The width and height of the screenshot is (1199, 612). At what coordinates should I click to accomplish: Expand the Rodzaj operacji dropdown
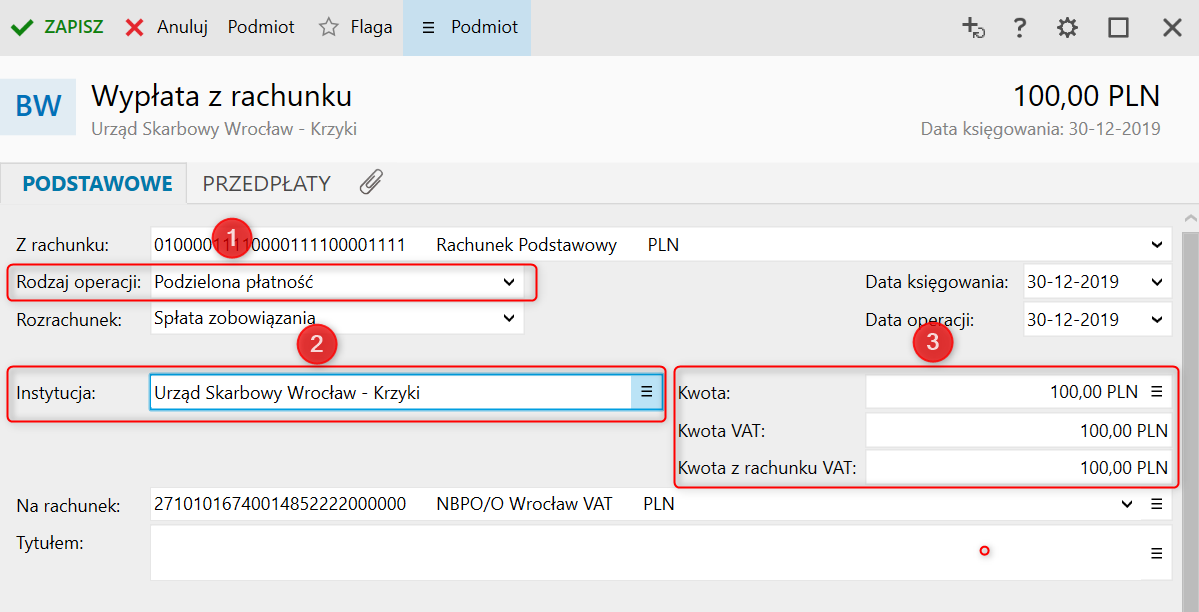click(x=509, y=283)
